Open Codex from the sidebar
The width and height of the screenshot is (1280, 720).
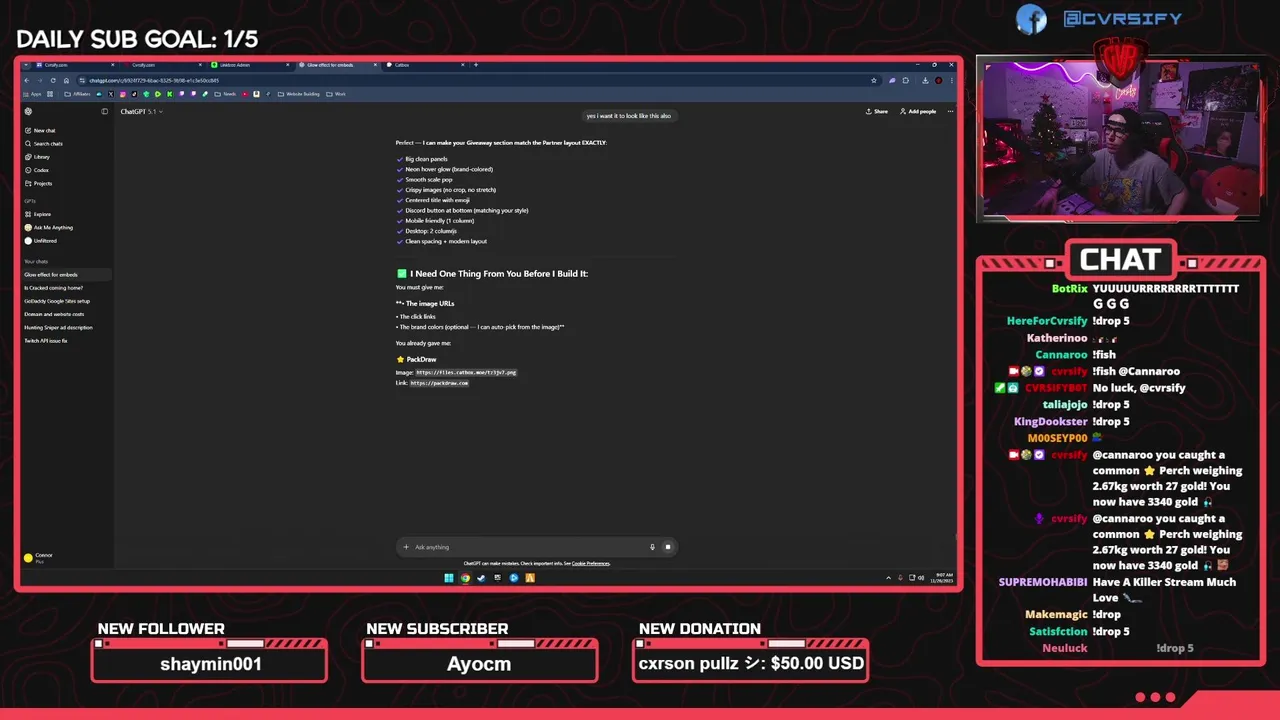(37, 170)
